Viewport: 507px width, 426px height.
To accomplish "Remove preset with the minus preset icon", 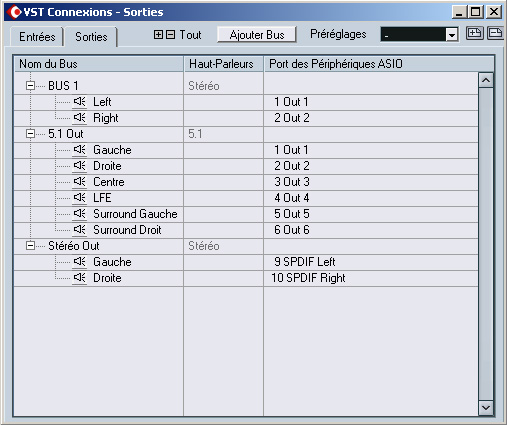I will tap(495, 34).
